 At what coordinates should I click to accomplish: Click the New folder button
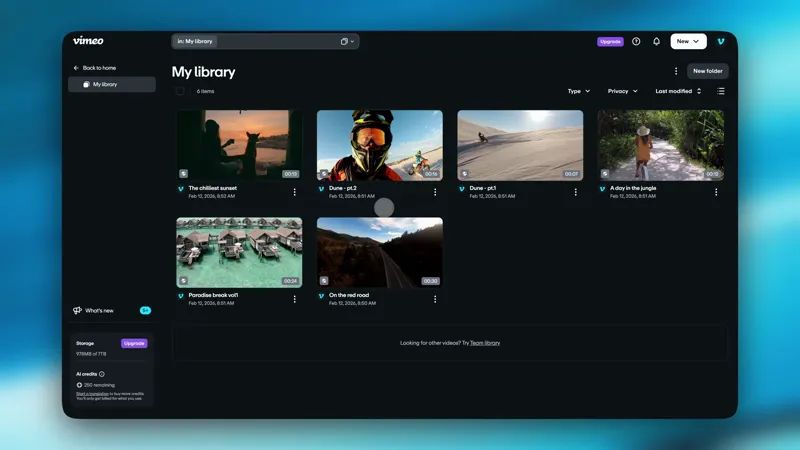707,71
